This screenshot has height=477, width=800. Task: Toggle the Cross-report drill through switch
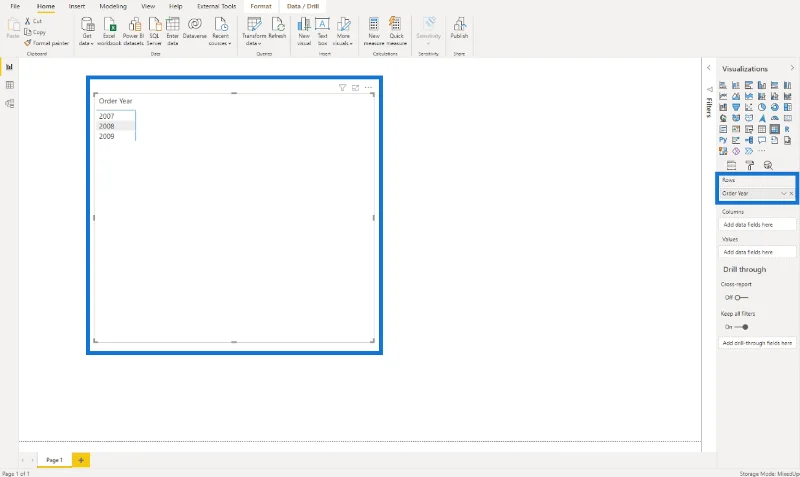pos(741,297)
